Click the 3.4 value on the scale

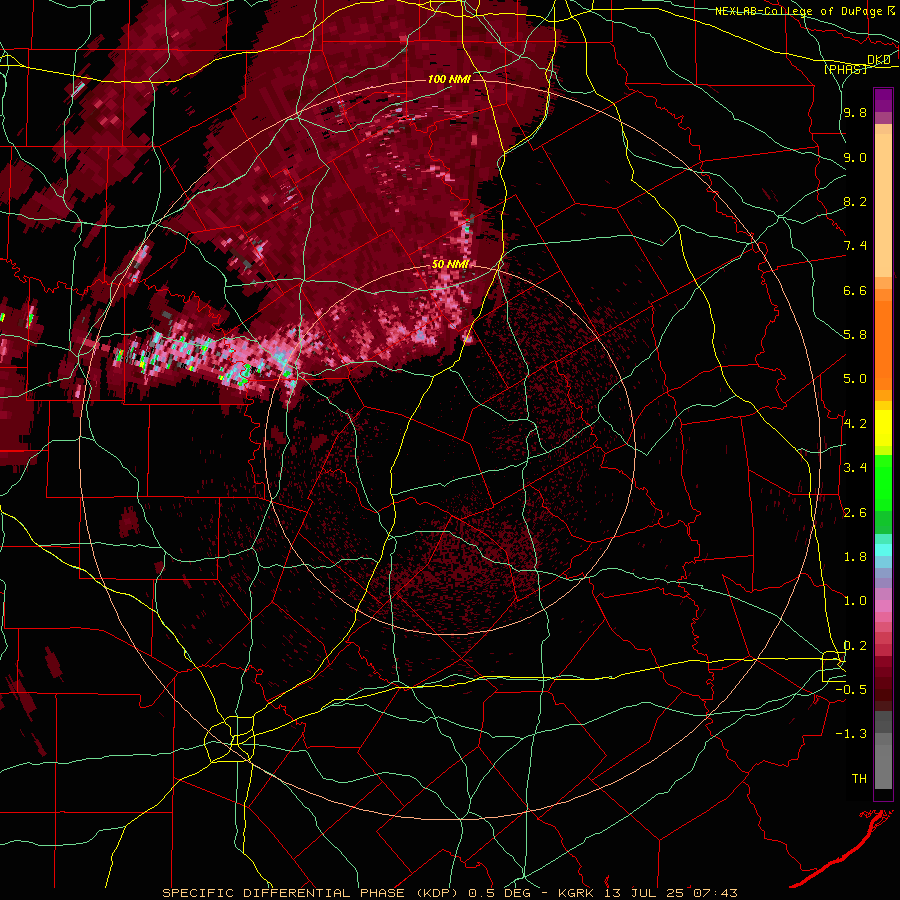coord(855,468)
